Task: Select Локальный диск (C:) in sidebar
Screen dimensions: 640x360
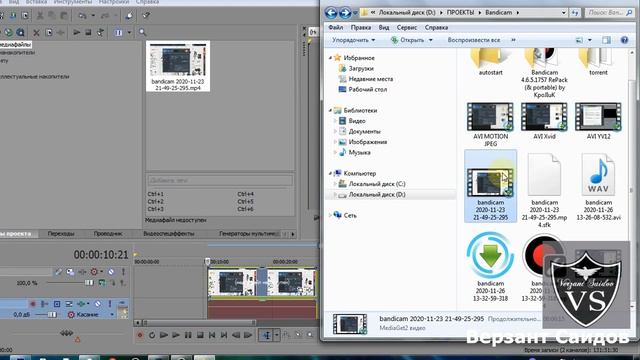Action: tap(377, 184)
